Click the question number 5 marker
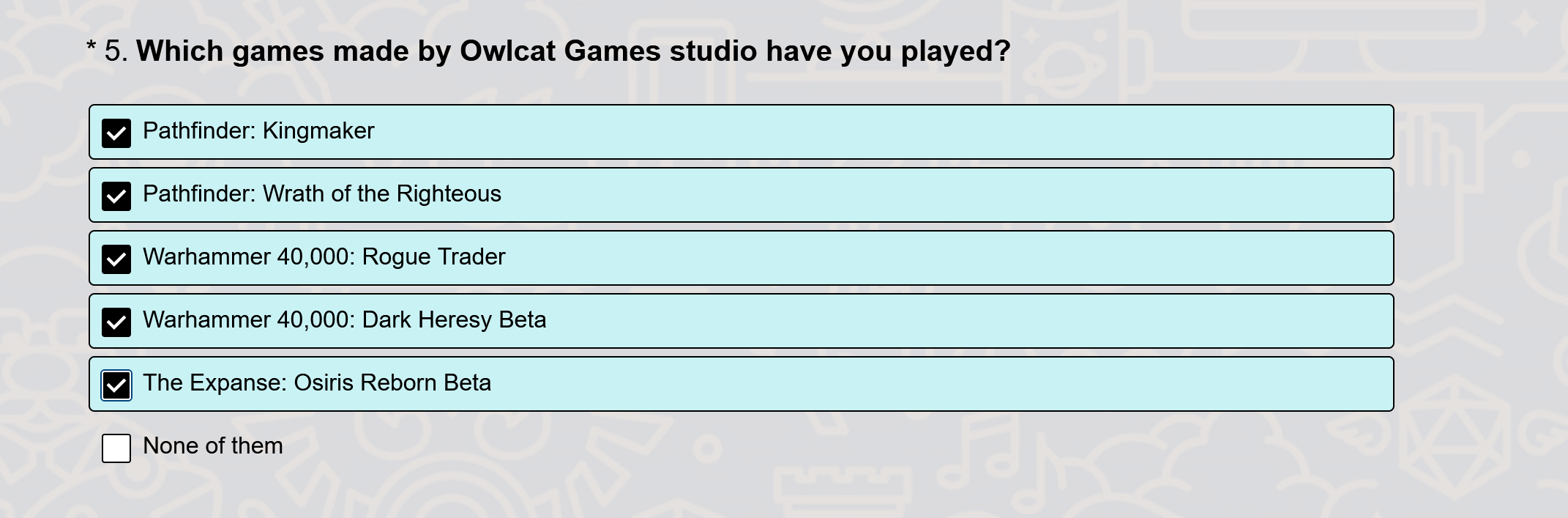Image resolution: width=1568 pixels, height=518 pixels. coord(116,51)
